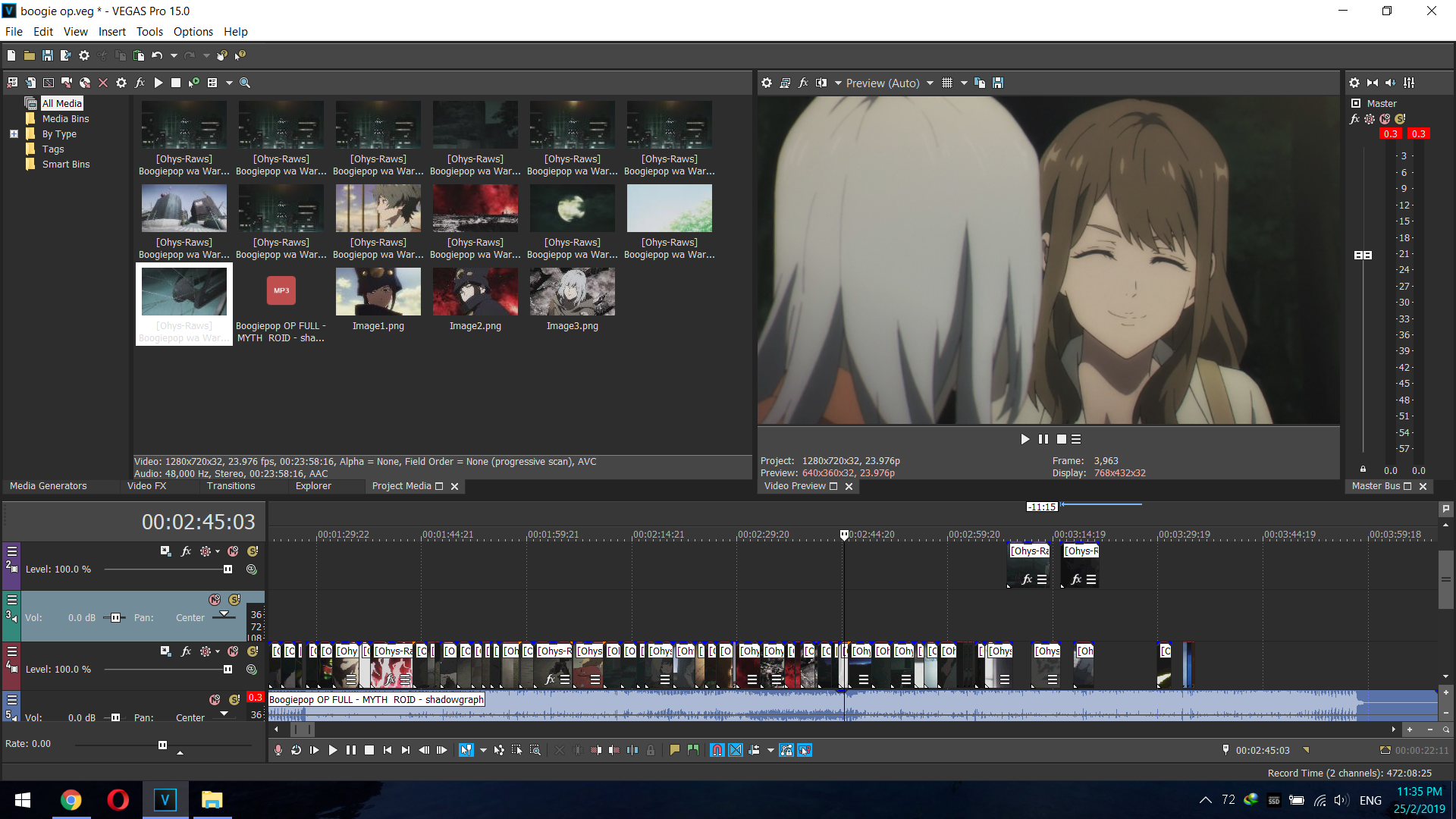This screenshot has height=819, width=1456.
Task: Switch to the Media Generators tab
Action: (48, 486)
